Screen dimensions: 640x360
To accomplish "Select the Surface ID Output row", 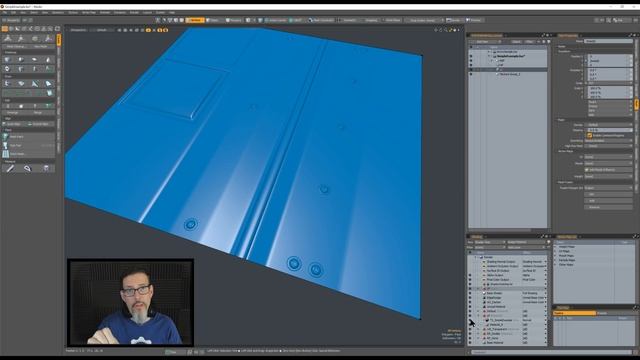I will (507, 271).
